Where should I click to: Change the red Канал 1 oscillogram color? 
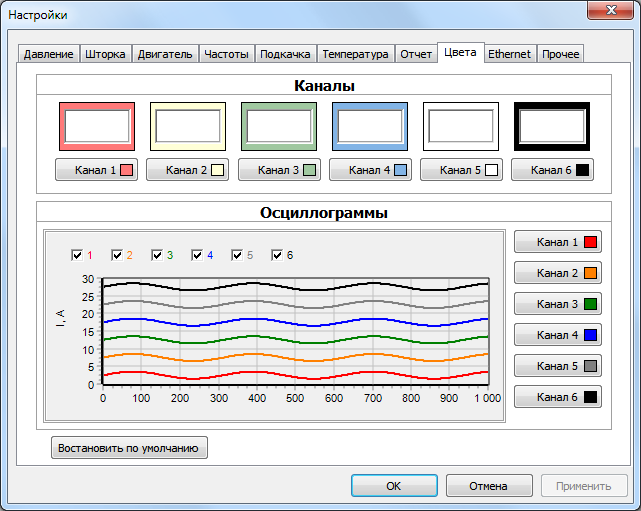pos(558,242)
